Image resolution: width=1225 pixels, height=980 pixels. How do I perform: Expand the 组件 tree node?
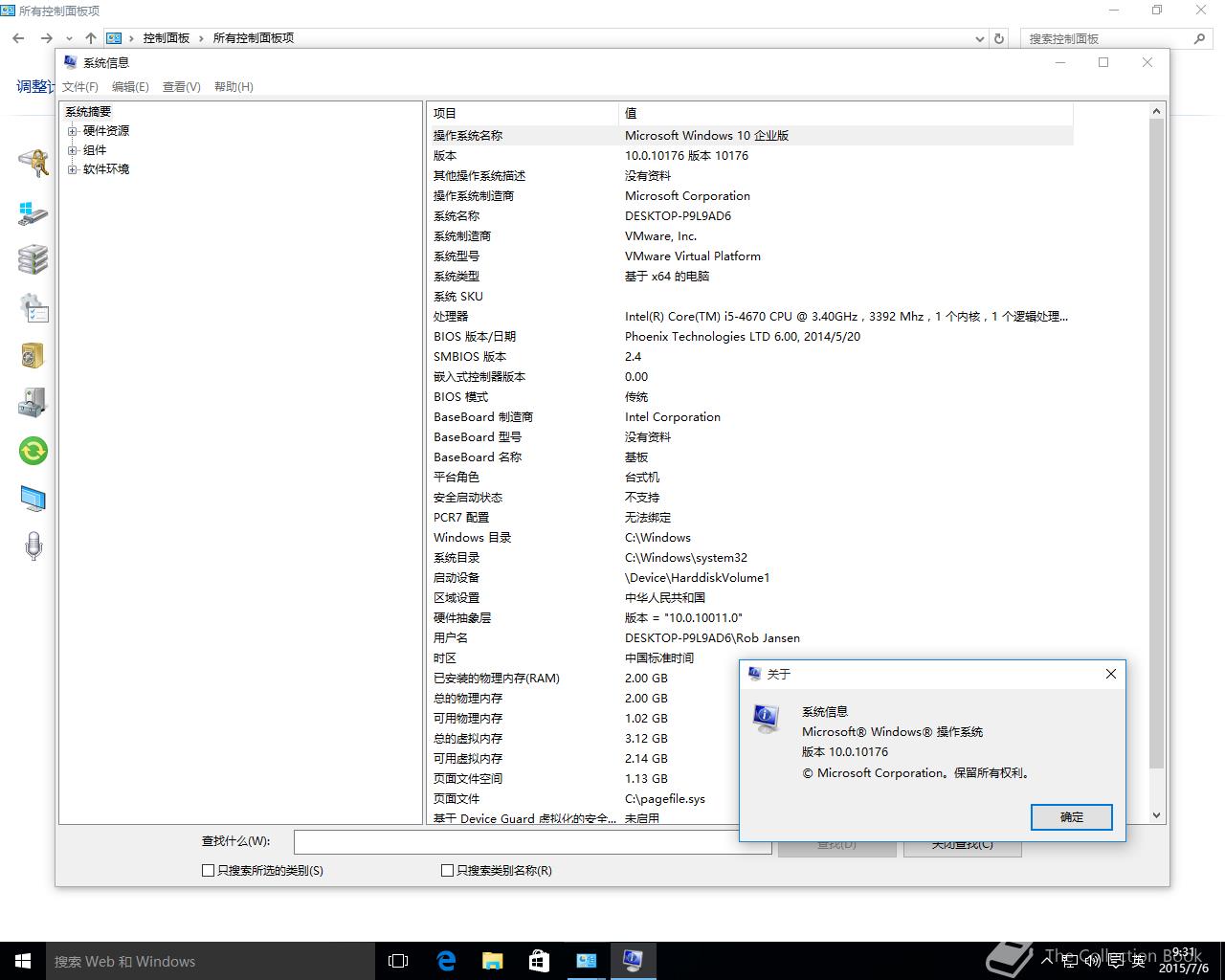pyautogui.click(x=72, y=150)
